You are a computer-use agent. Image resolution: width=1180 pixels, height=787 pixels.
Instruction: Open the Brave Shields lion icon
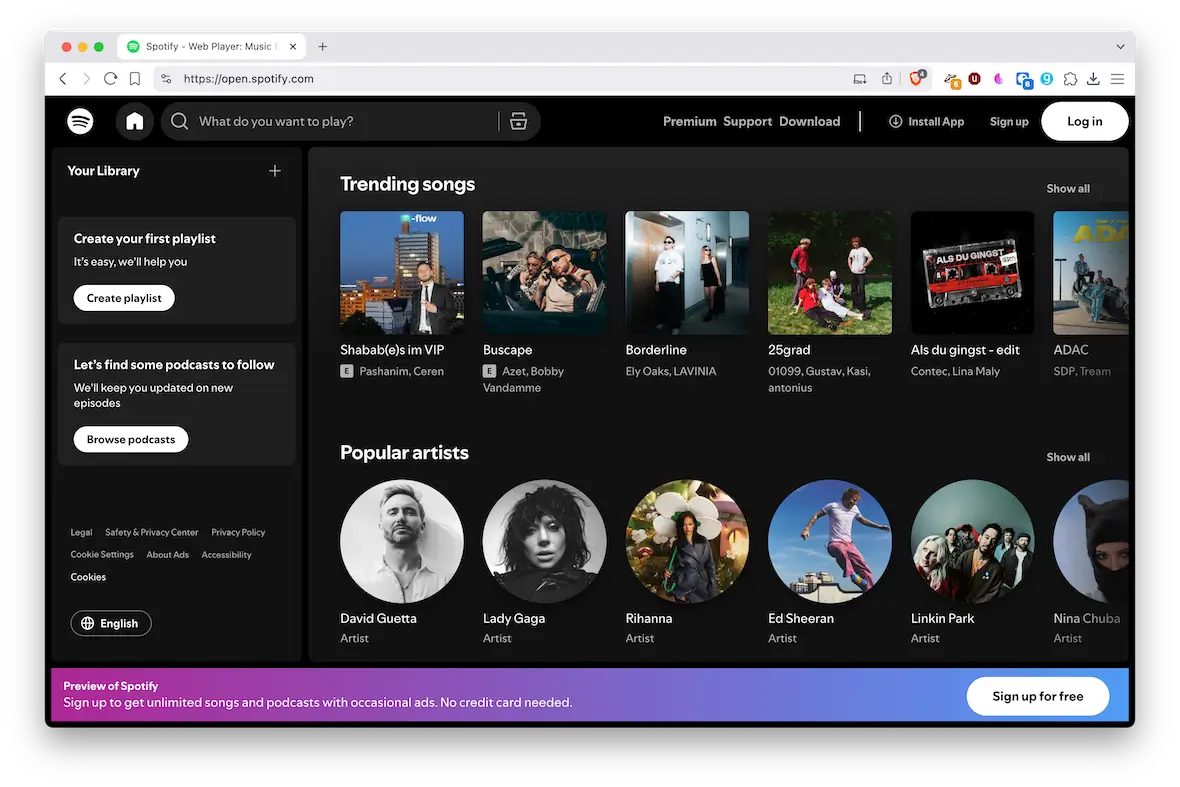(917, 78)
